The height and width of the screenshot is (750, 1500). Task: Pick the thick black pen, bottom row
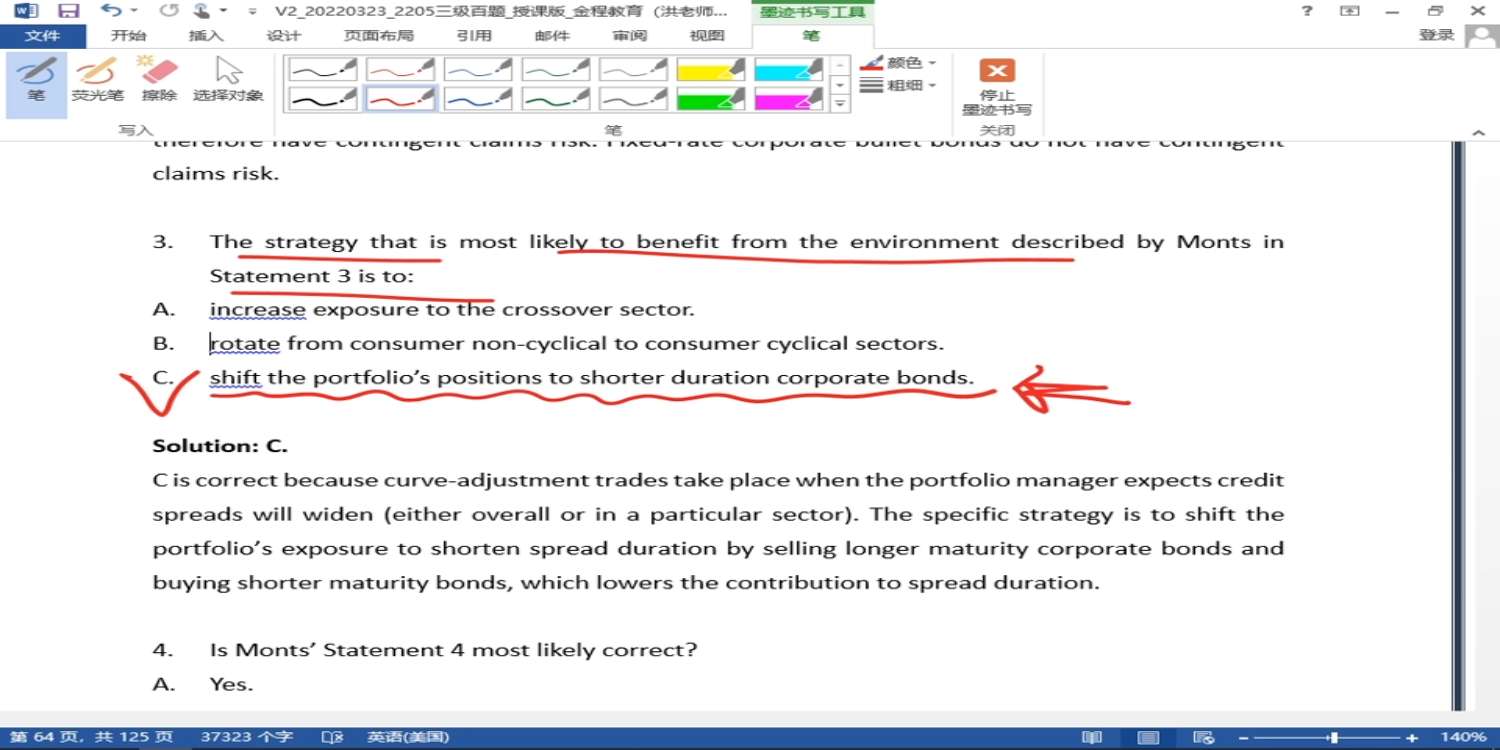coord(323,99)
